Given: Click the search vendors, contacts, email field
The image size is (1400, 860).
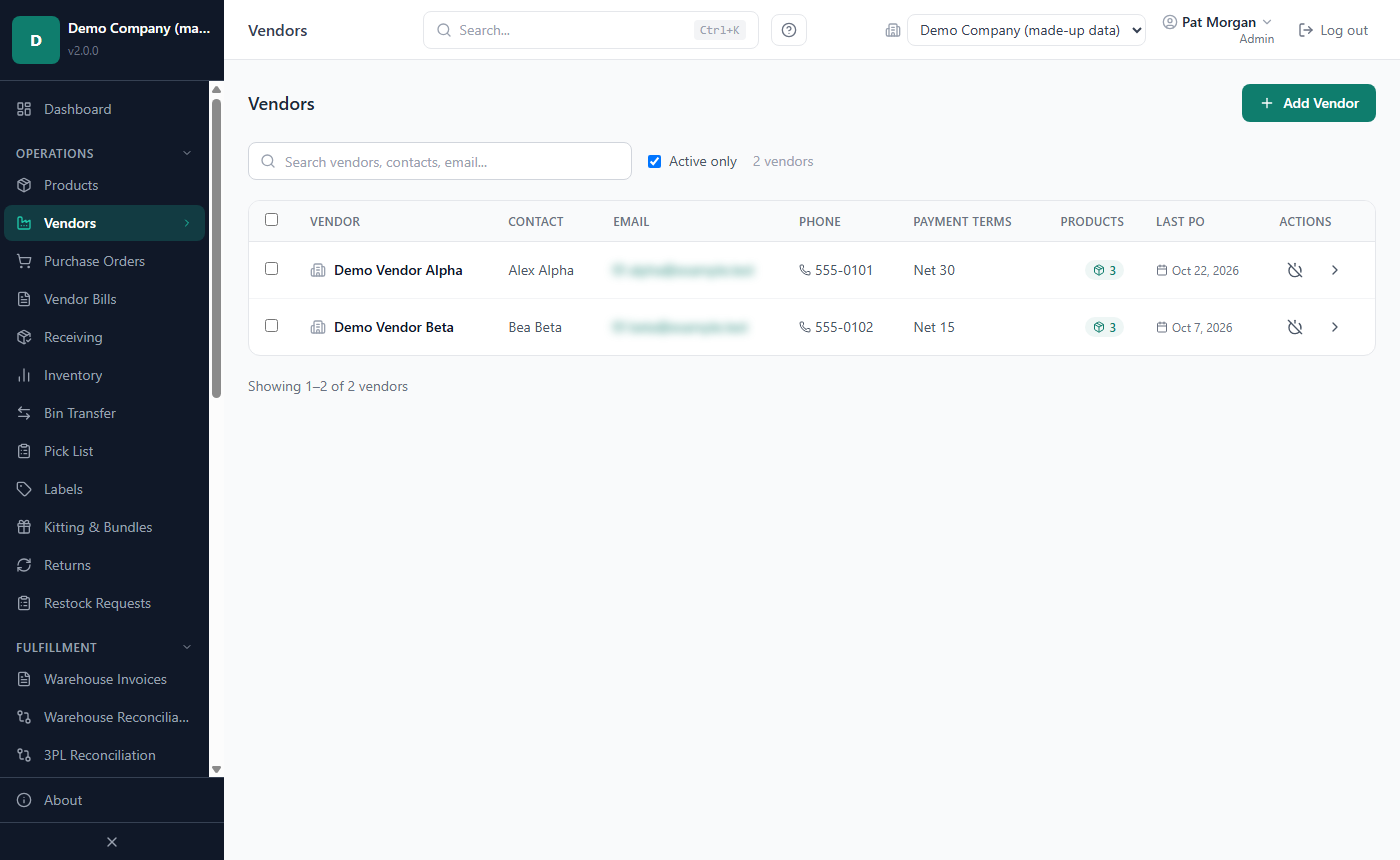Looking at the screenshot, I should tap(440, 161).
